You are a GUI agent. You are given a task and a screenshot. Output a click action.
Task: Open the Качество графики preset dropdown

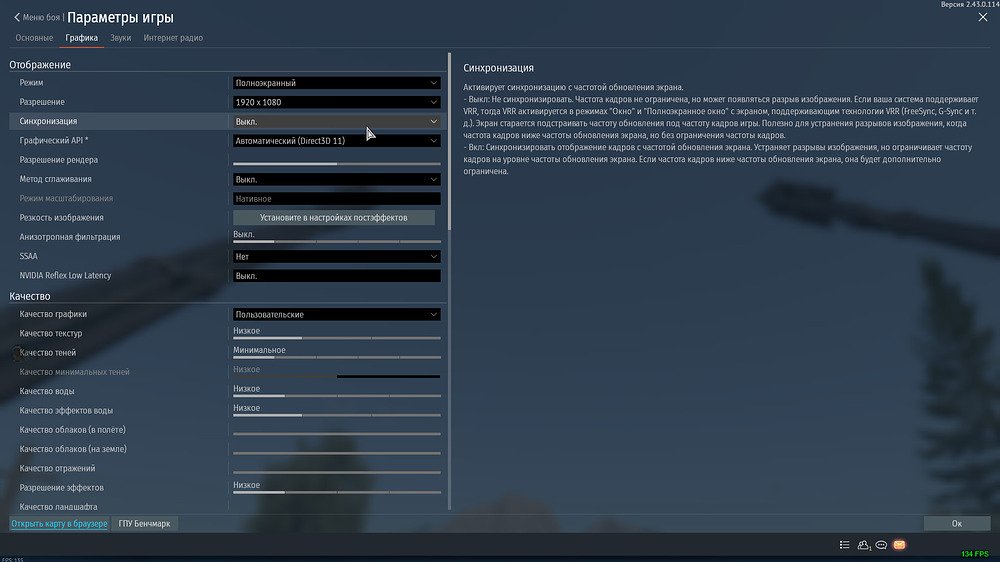(x=336, y=315)
